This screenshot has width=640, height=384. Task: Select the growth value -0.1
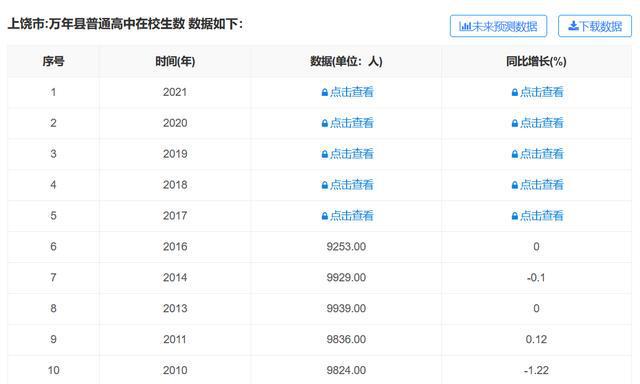point(536,277)
